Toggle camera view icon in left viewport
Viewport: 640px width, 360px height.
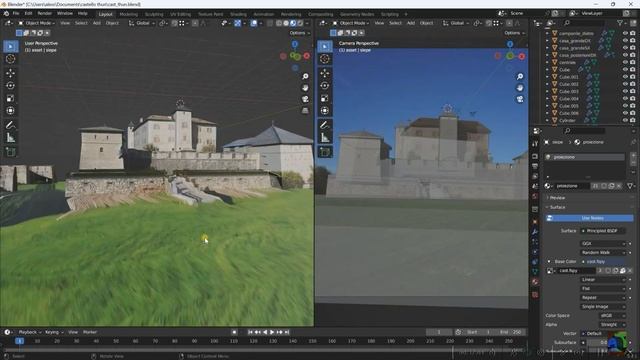[x=305, y=99]
